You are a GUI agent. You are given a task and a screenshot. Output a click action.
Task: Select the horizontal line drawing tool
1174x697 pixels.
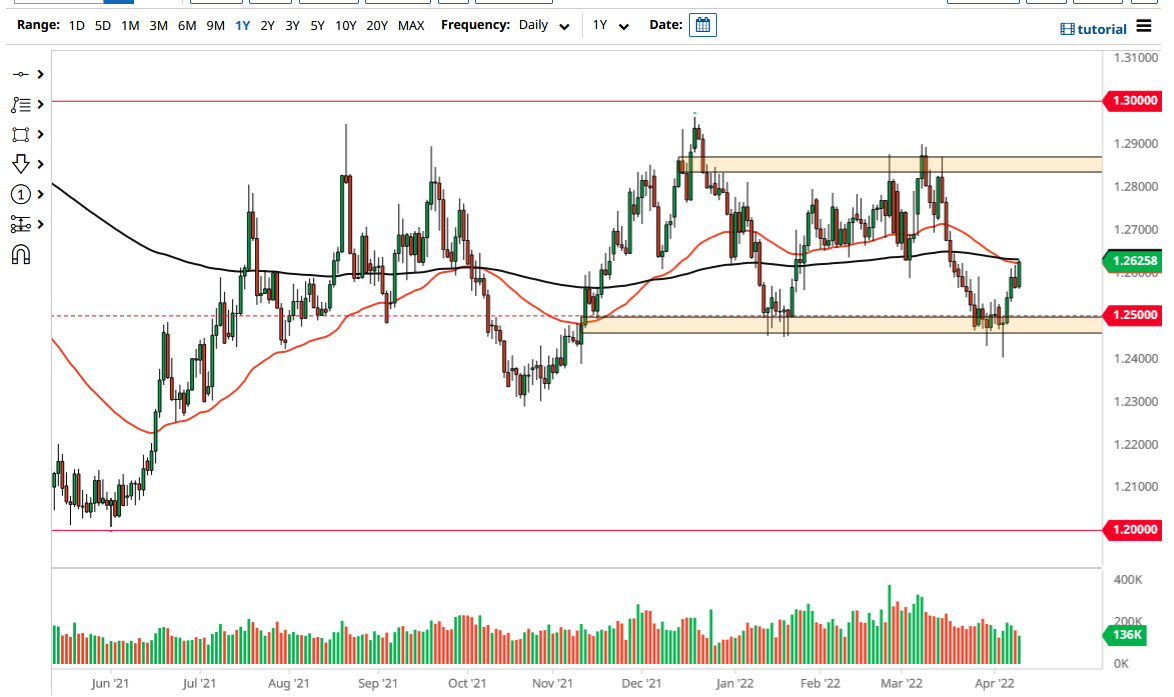20,74
